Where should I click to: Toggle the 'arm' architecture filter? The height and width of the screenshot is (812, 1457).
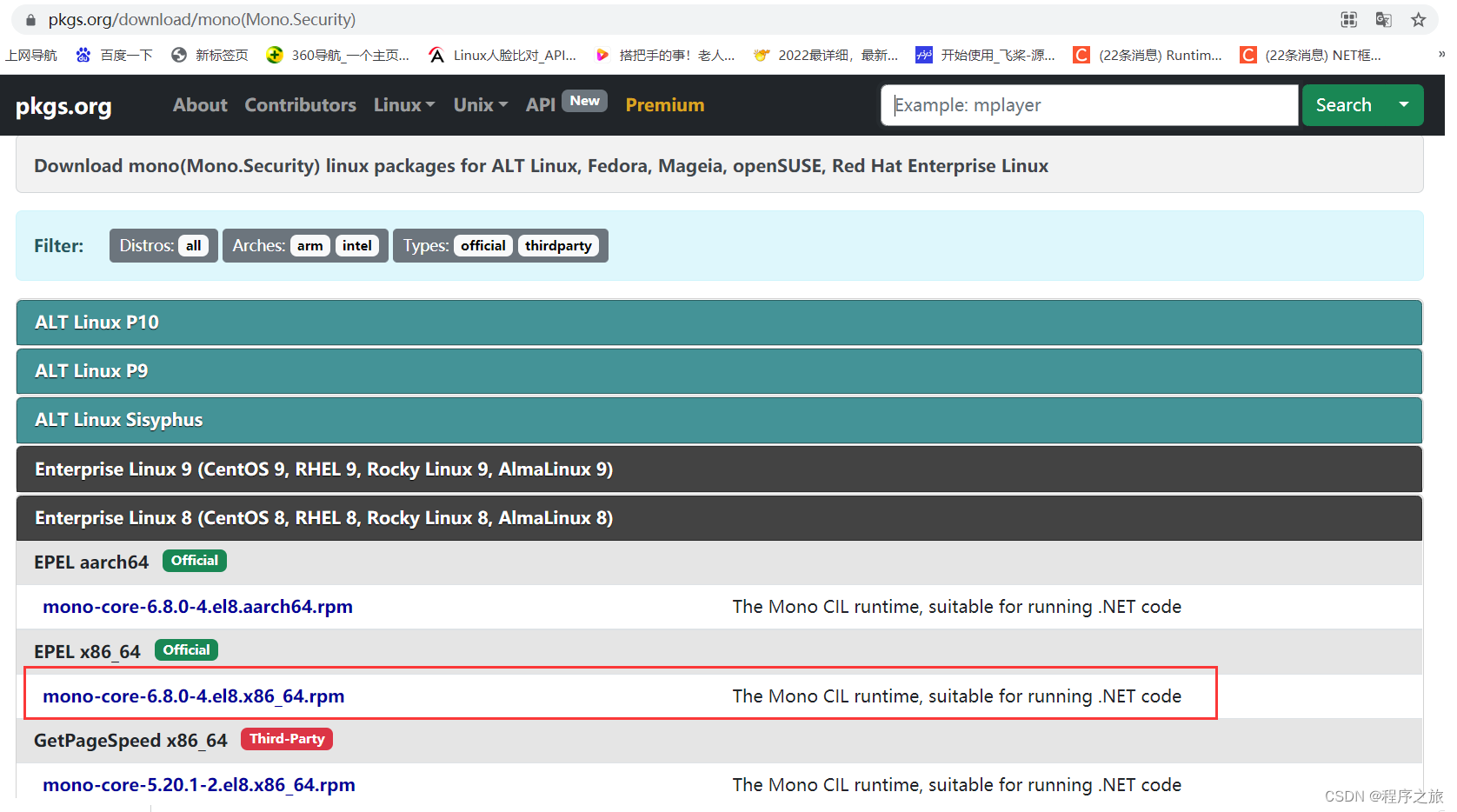point(309,246)
